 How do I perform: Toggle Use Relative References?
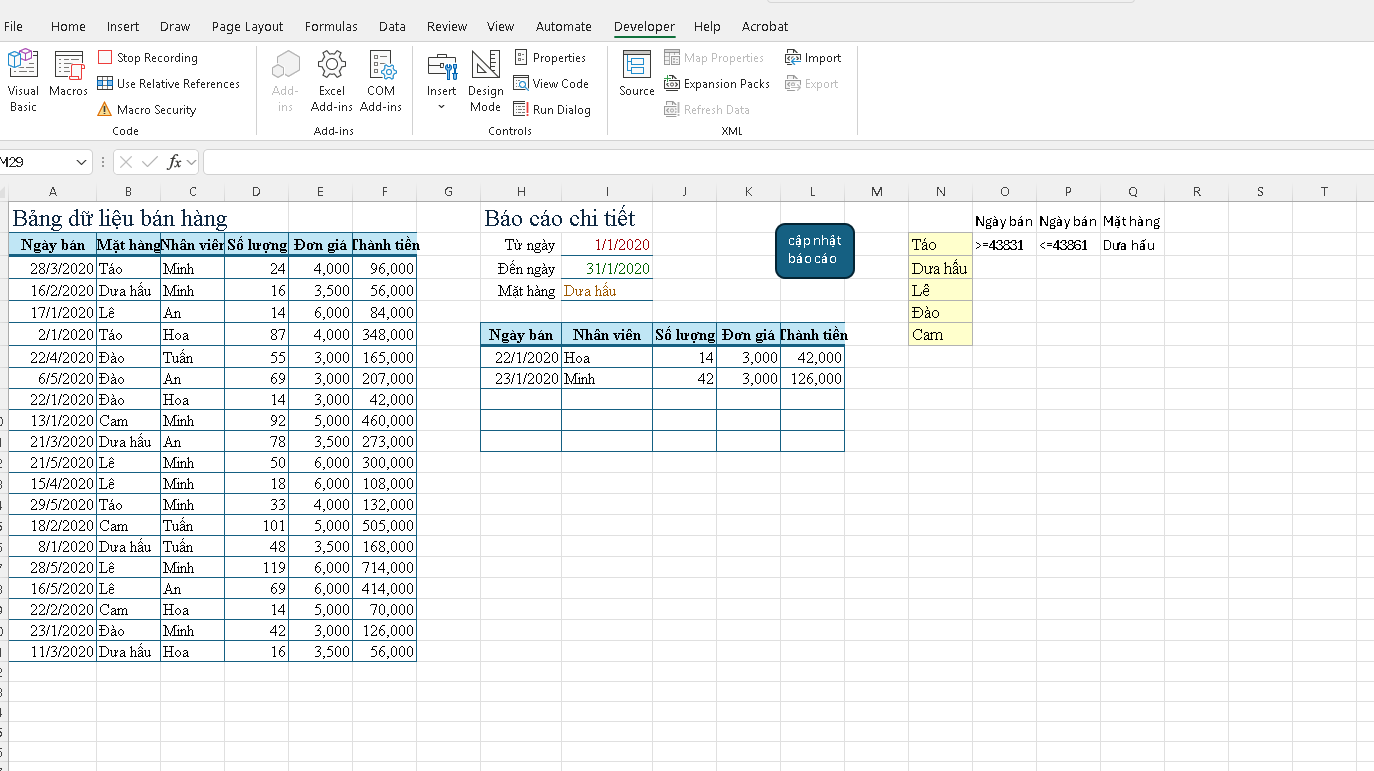click(x=169, y=84)
